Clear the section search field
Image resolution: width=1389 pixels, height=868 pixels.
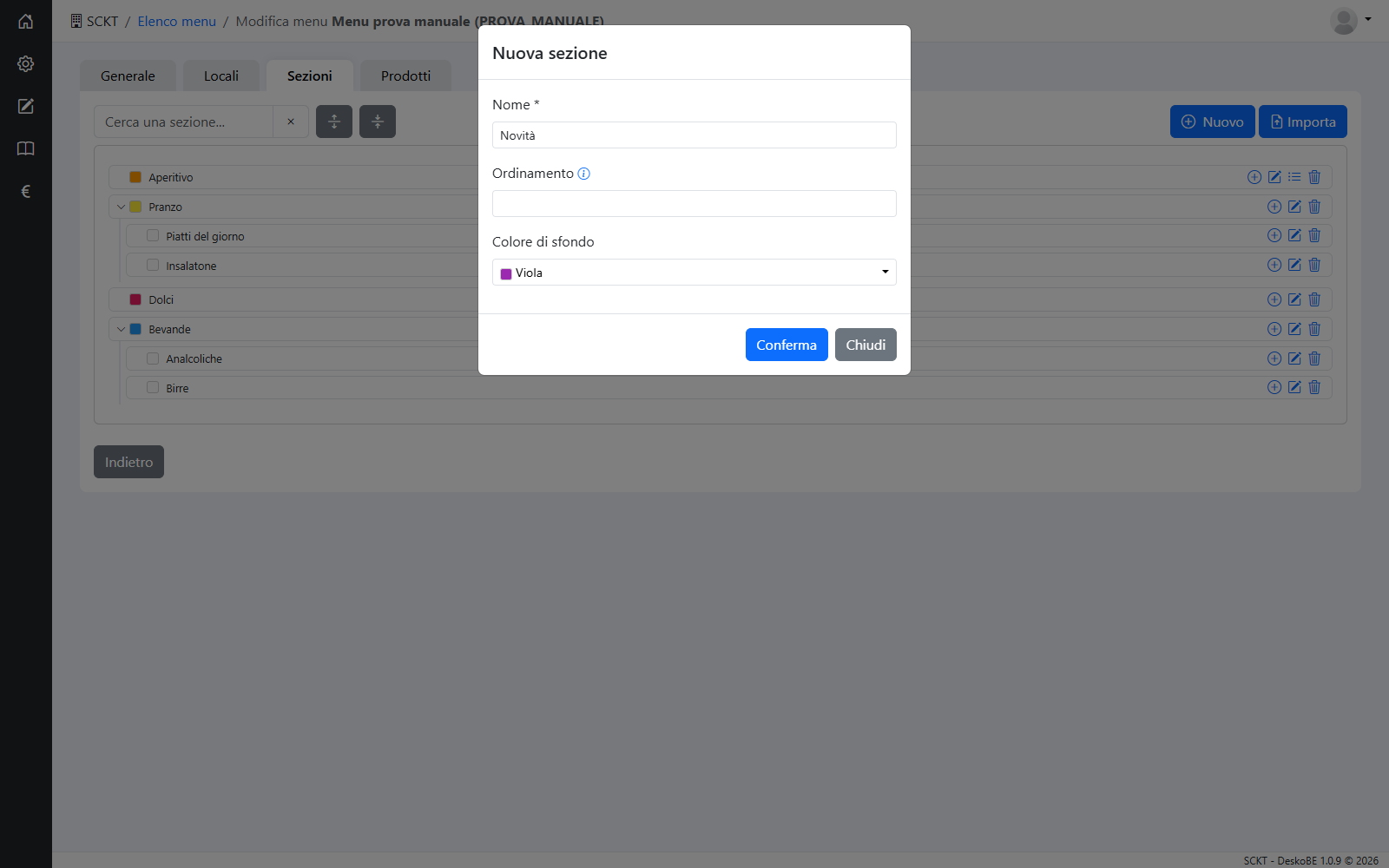(x=291, y=122)
